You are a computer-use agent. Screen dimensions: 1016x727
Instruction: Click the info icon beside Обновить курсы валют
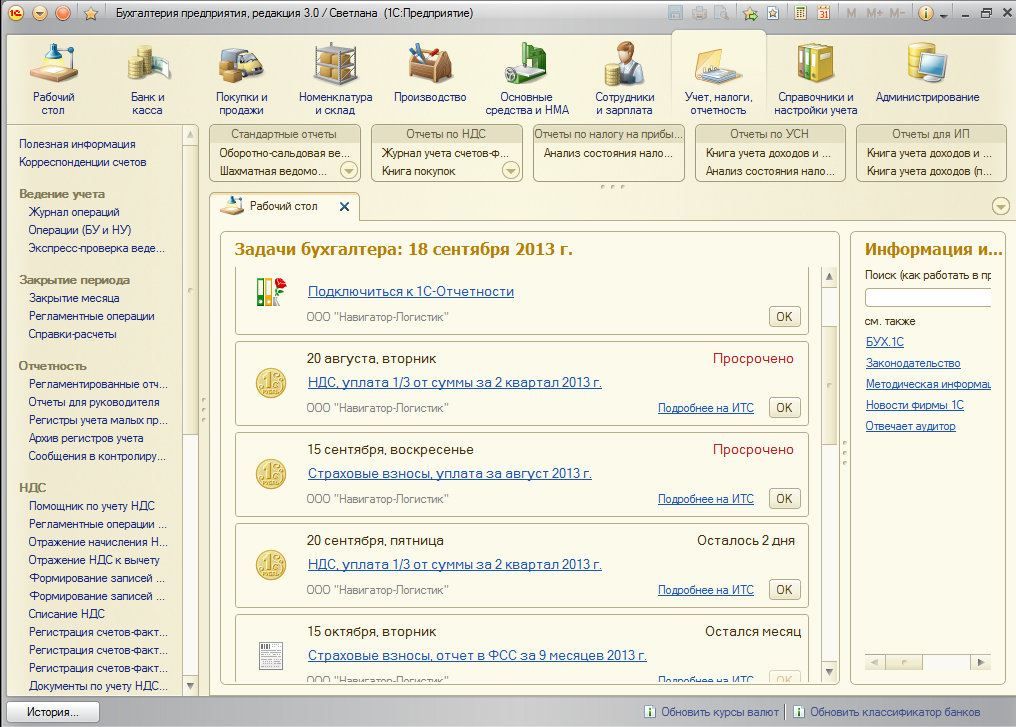pyautogui.click(x=650, y=711)
